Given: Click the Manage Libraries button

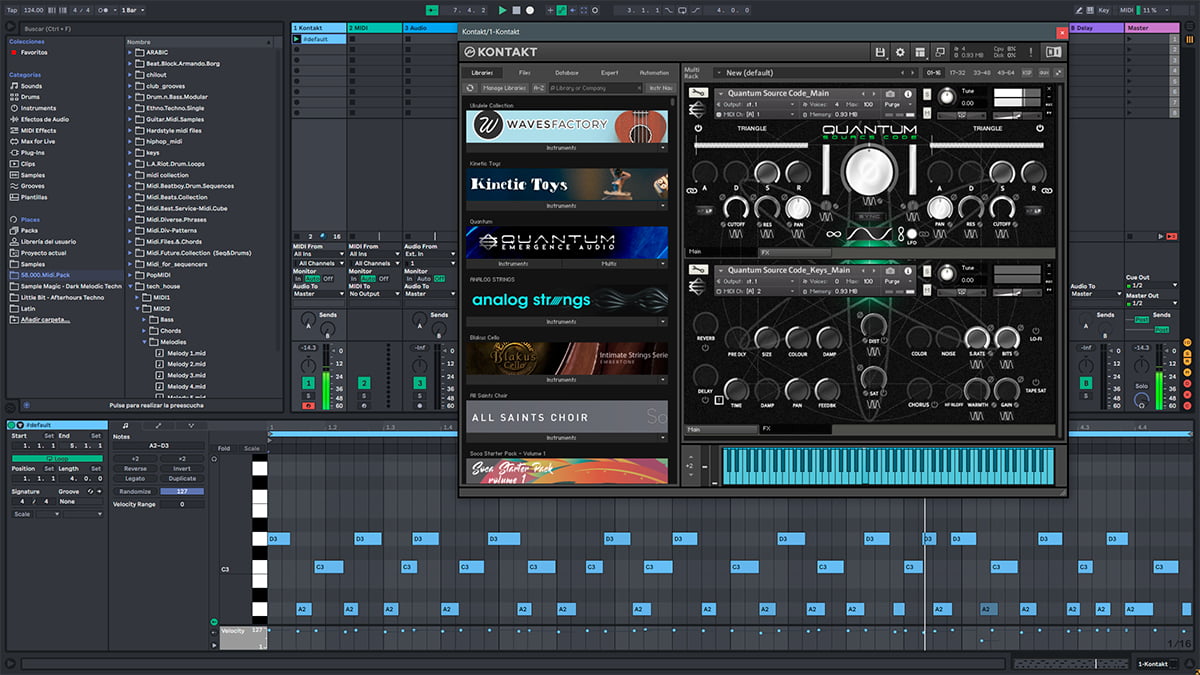Looking at the screenshot, I should click(505, 88).
